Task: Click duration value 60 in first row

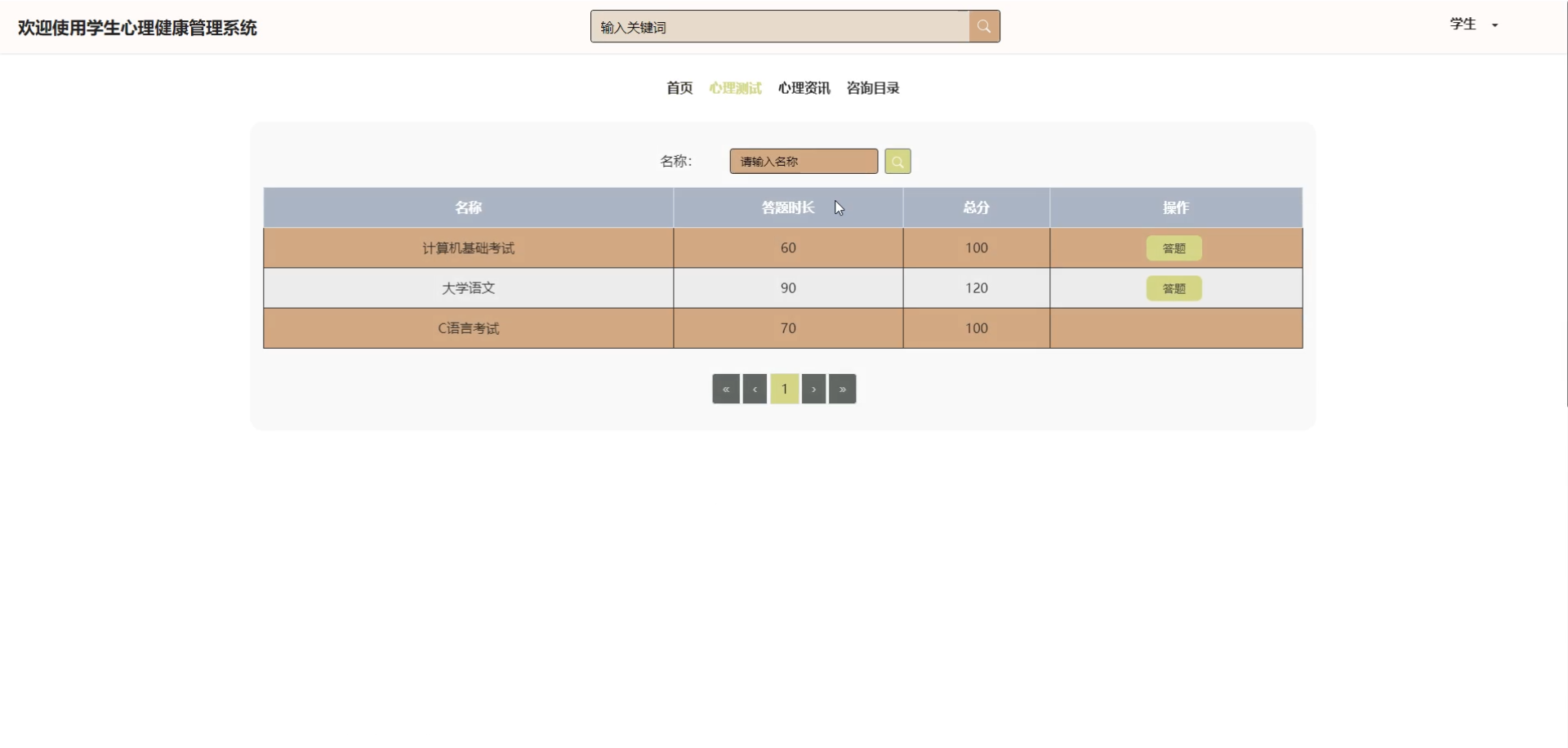Action: tap(788, 248)
